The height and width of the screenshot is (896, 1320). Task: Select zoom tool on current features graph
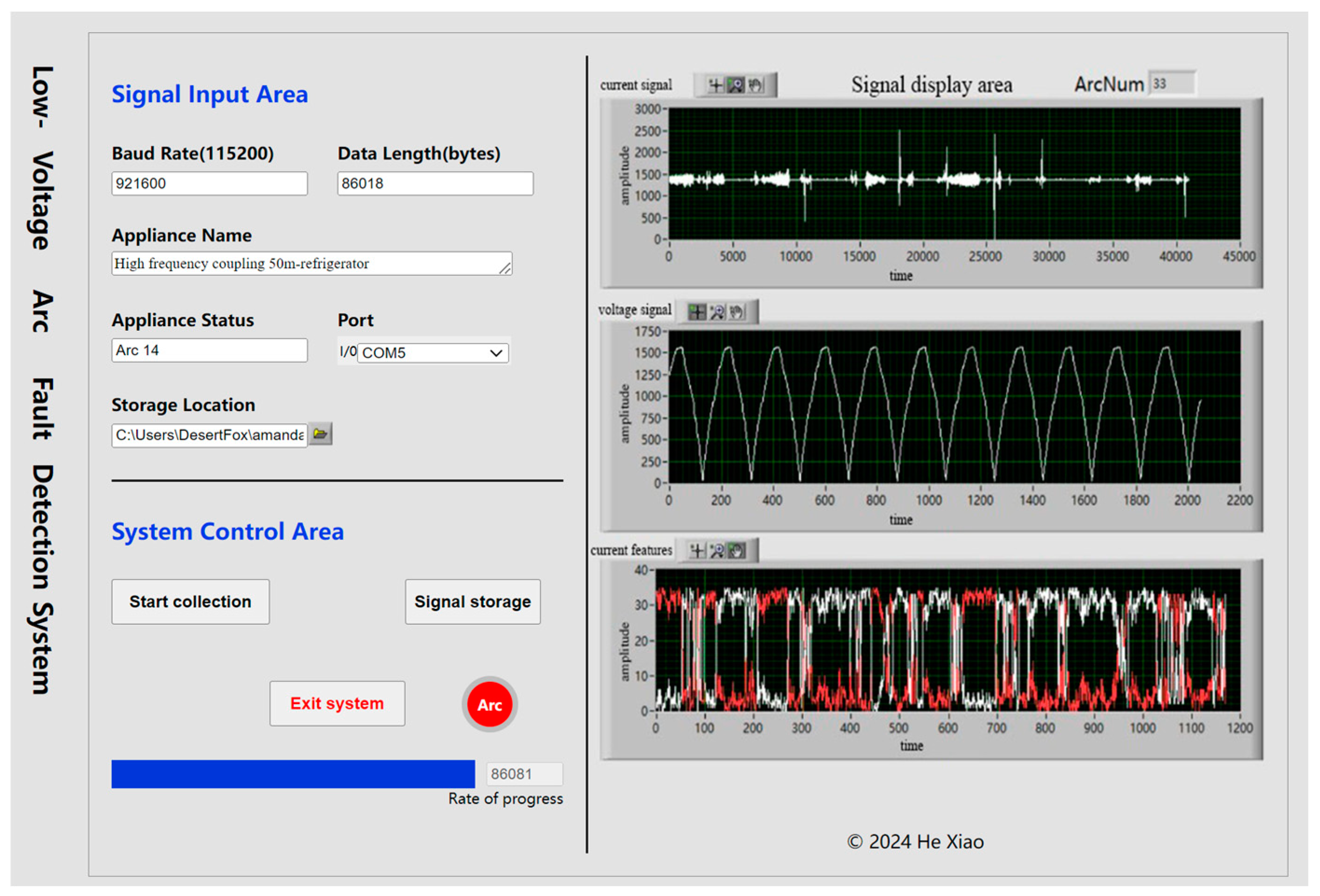pos(717,550)
